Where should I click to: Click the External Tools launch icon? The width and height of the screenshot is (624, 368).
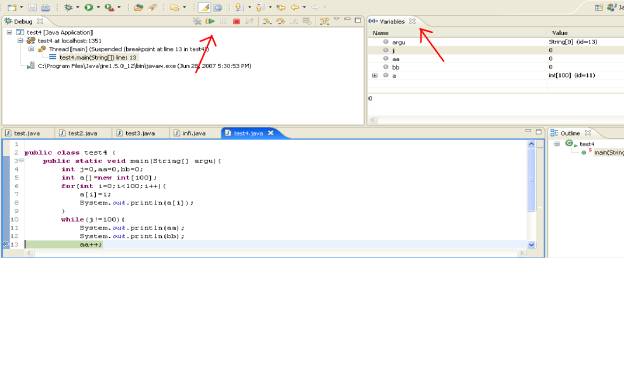pos(109,7)
